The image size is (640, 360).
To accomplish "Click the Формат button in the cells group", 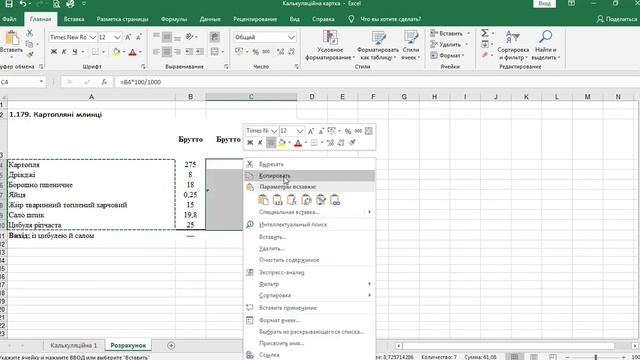I will click(x=448, y=55).
